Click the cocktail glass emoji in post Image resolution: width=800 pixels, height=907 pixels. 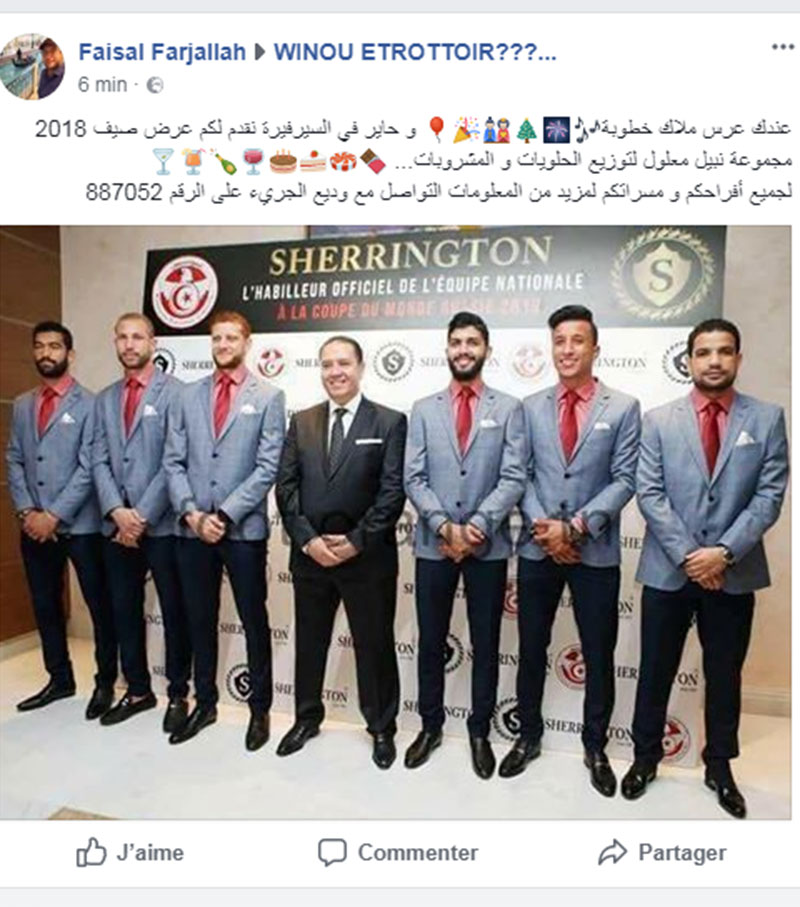click(x=163, y=161)
